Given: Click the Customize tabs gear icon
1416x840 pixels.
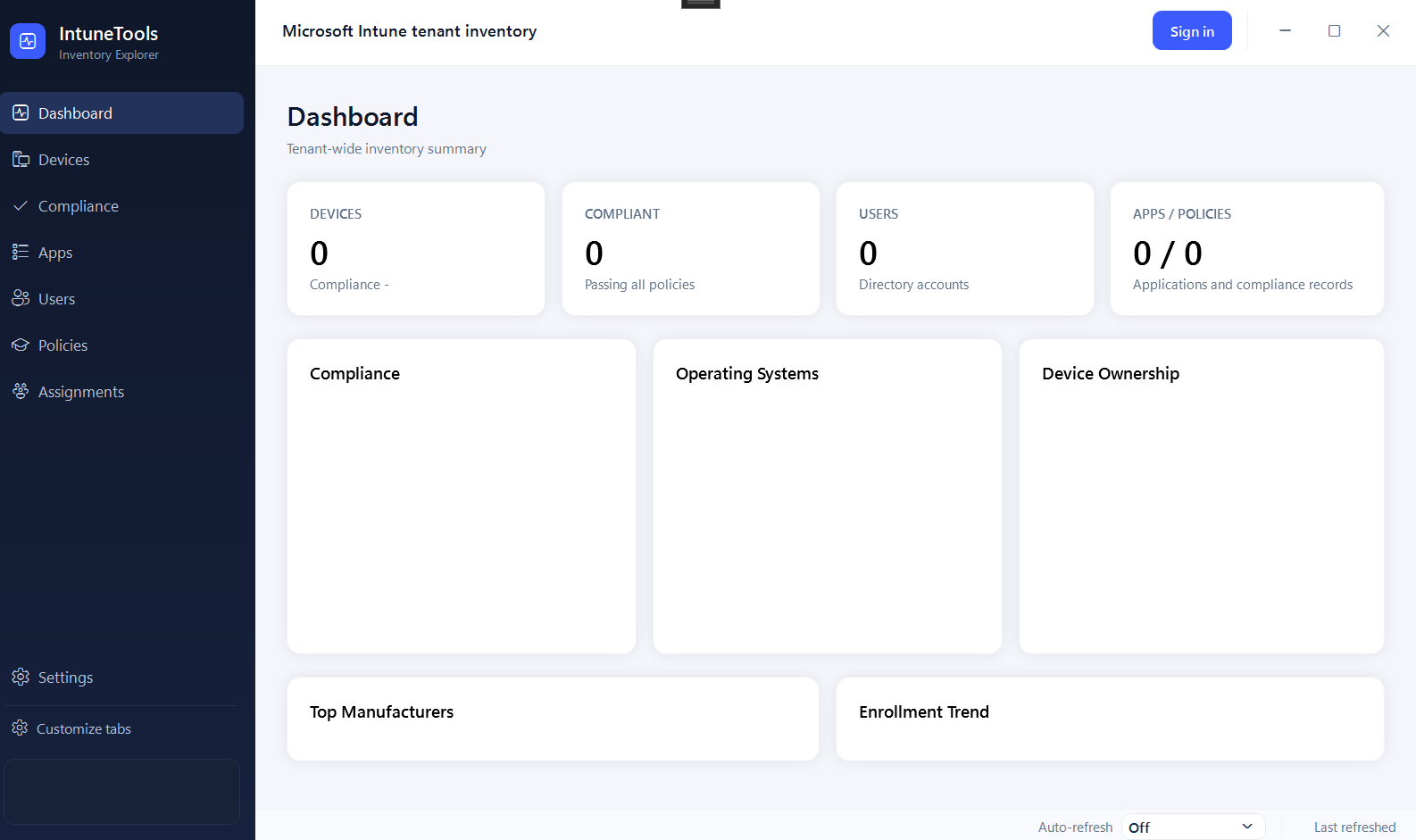Looking at the screenshot, I should pos(20,728).
